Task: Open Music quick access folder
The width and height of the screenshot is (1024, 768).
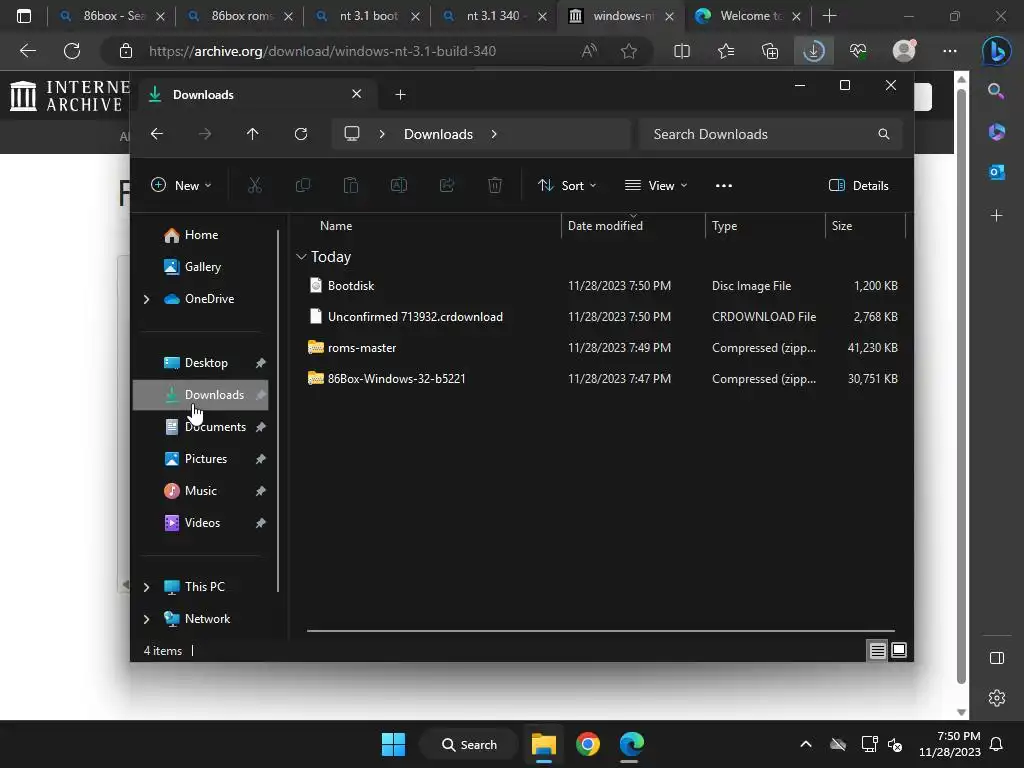Action: click(200, 490)
